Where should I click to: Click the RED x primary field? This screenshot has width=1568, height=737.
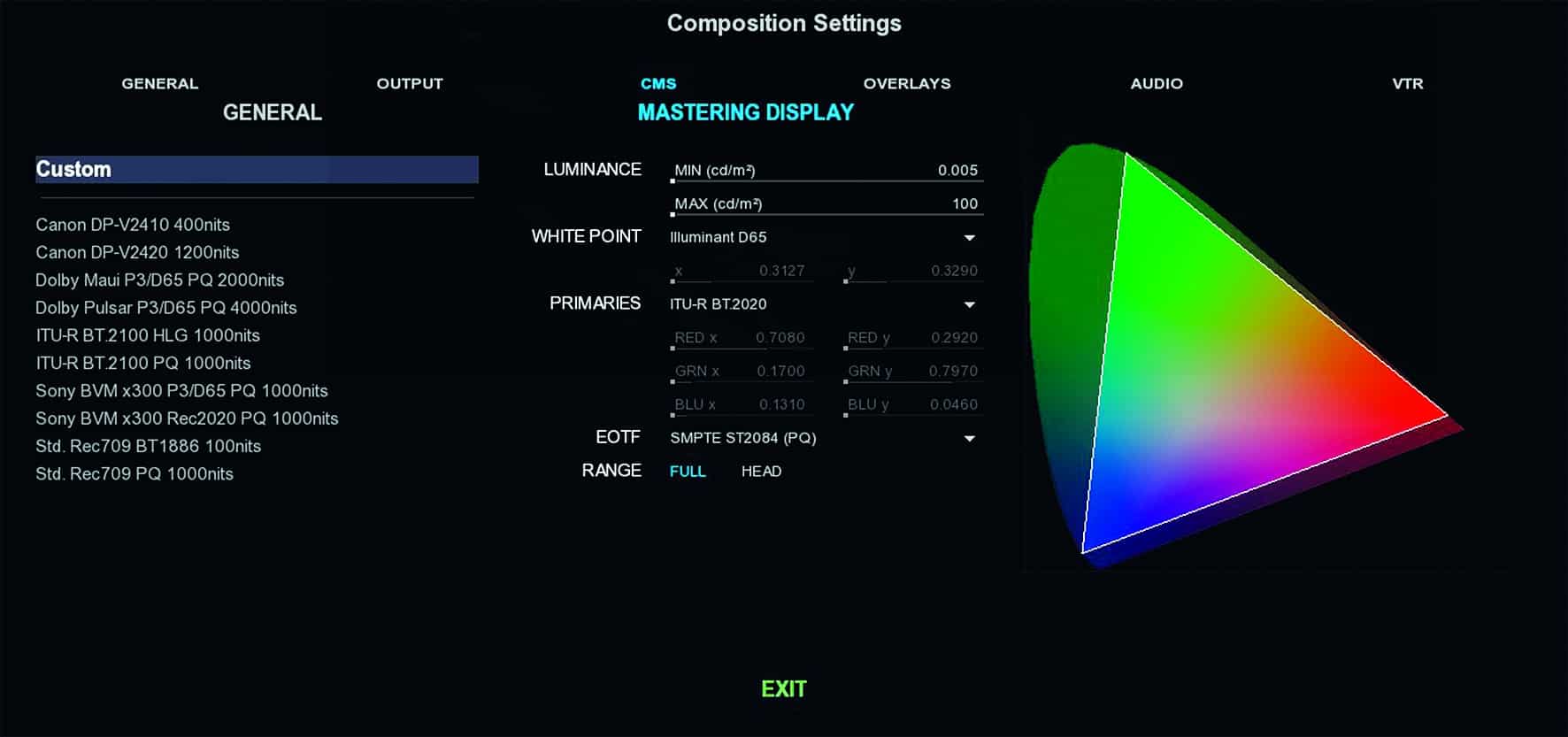(739, 338)
